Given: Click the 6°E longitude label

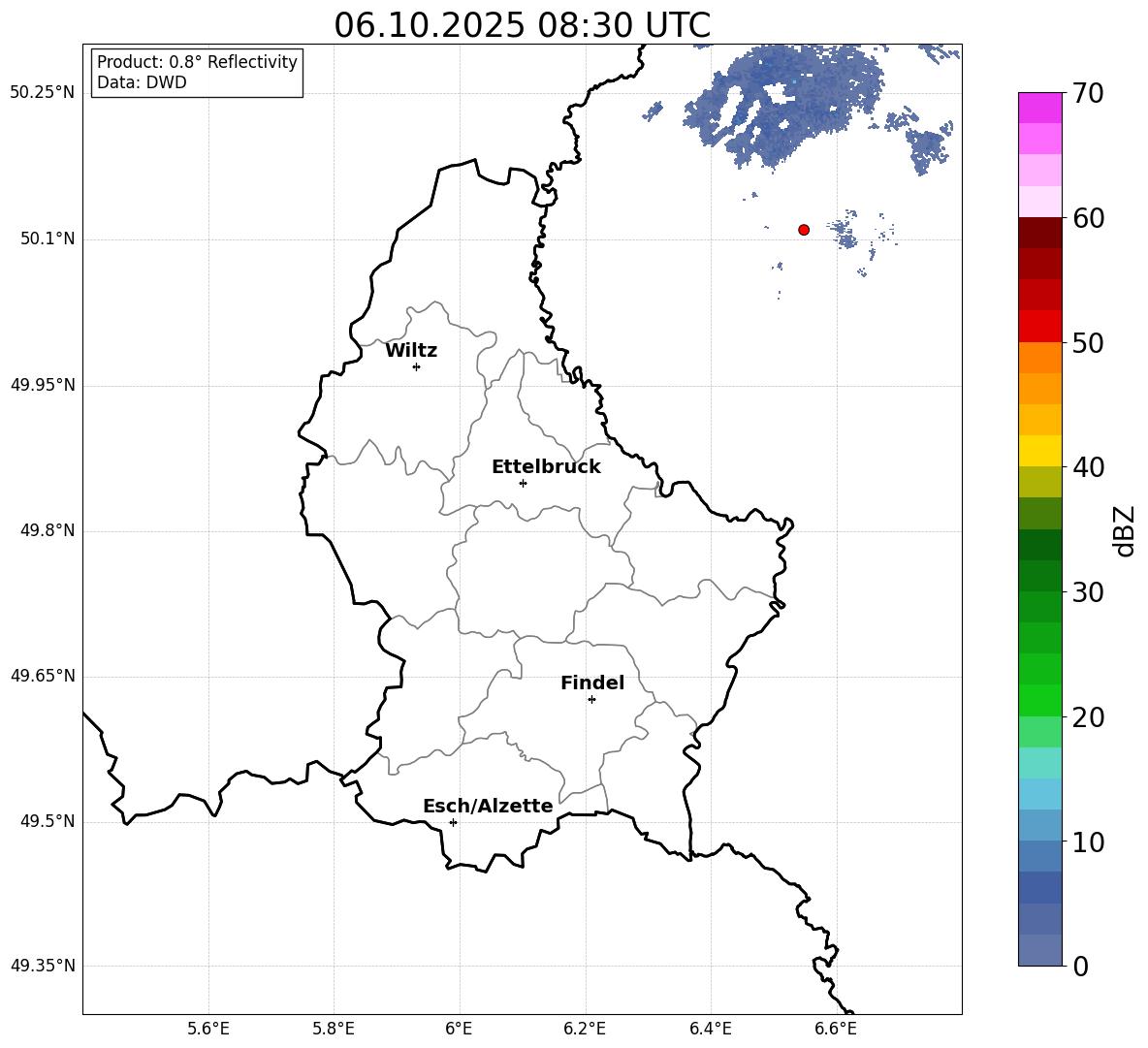Looking at the screenshot, I should pos(459,1029).
